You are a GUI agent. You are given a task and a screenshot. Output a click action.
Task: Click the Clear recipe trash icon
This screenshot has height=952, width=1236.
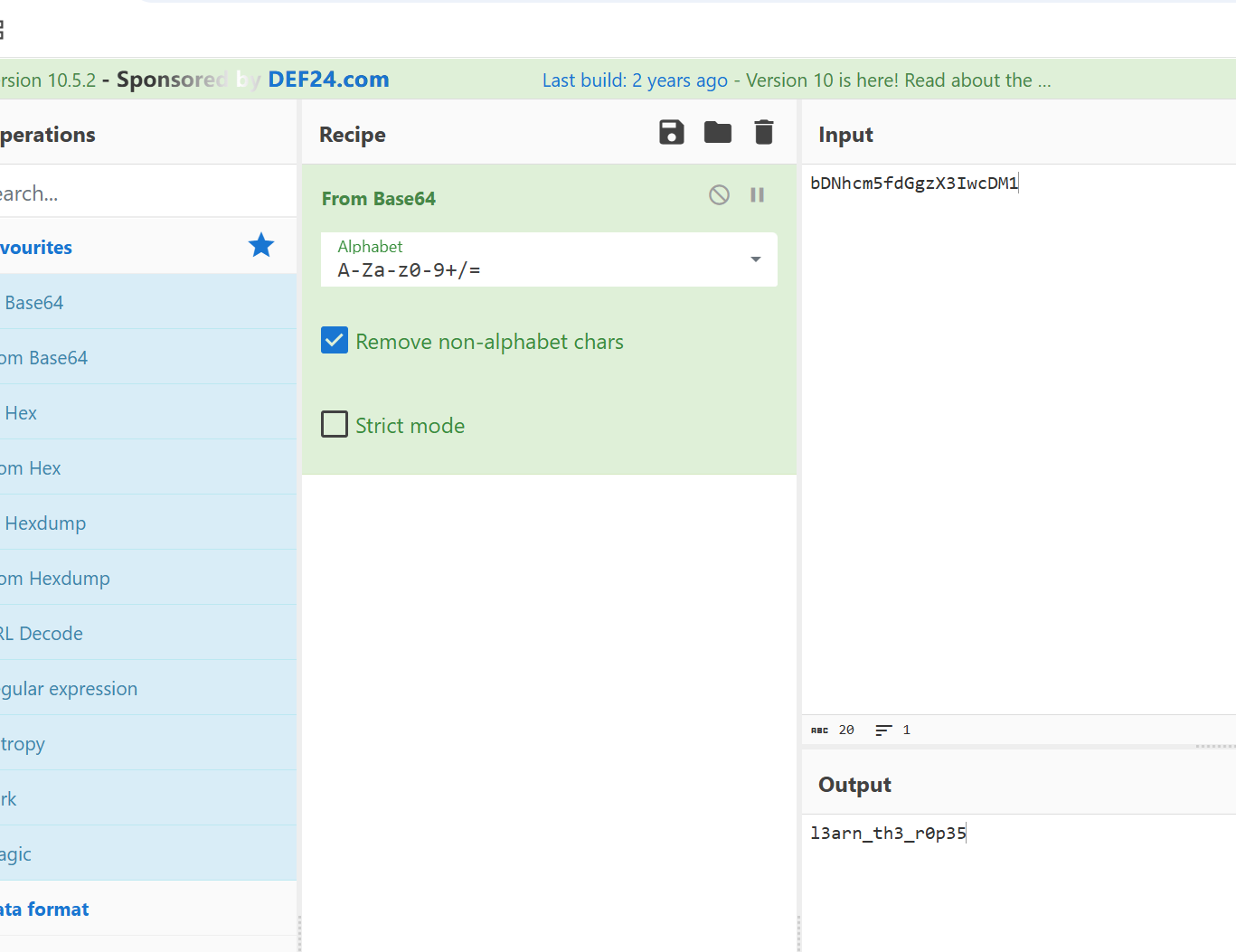point(764,133)
